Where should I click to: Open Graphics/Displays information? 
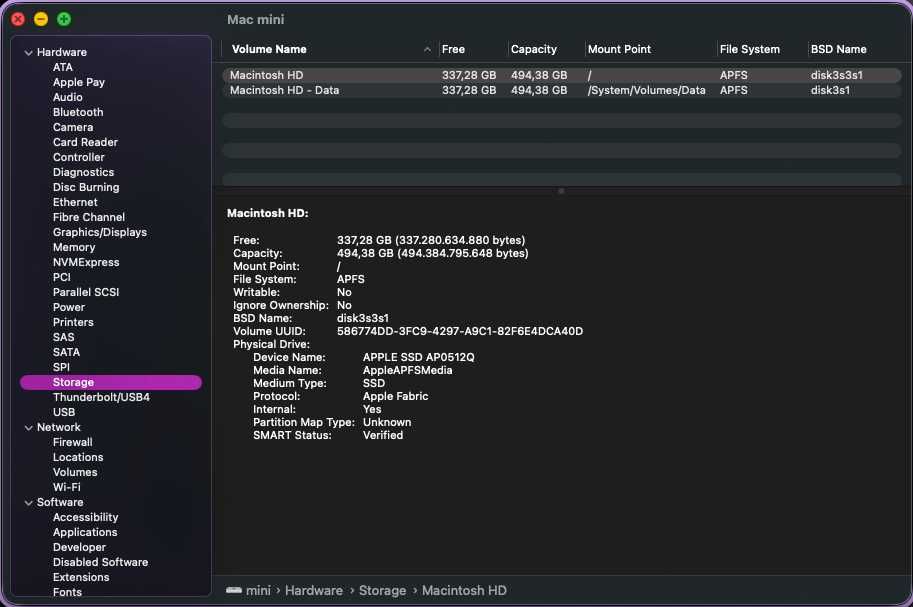tap(100, 232)
